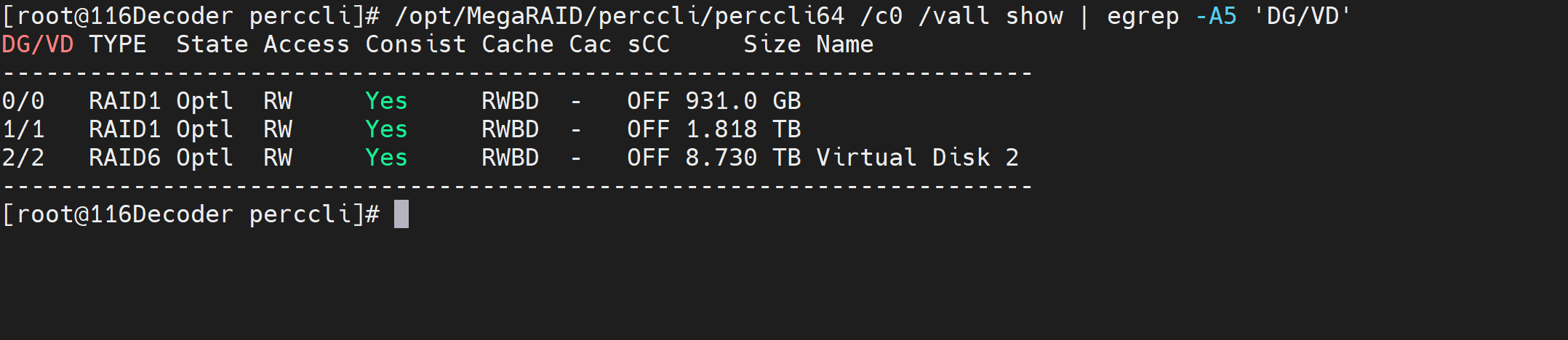Viewport: 1568px width, 340px height.
Task: Click the Cache column header
Action: pos(517,44)
